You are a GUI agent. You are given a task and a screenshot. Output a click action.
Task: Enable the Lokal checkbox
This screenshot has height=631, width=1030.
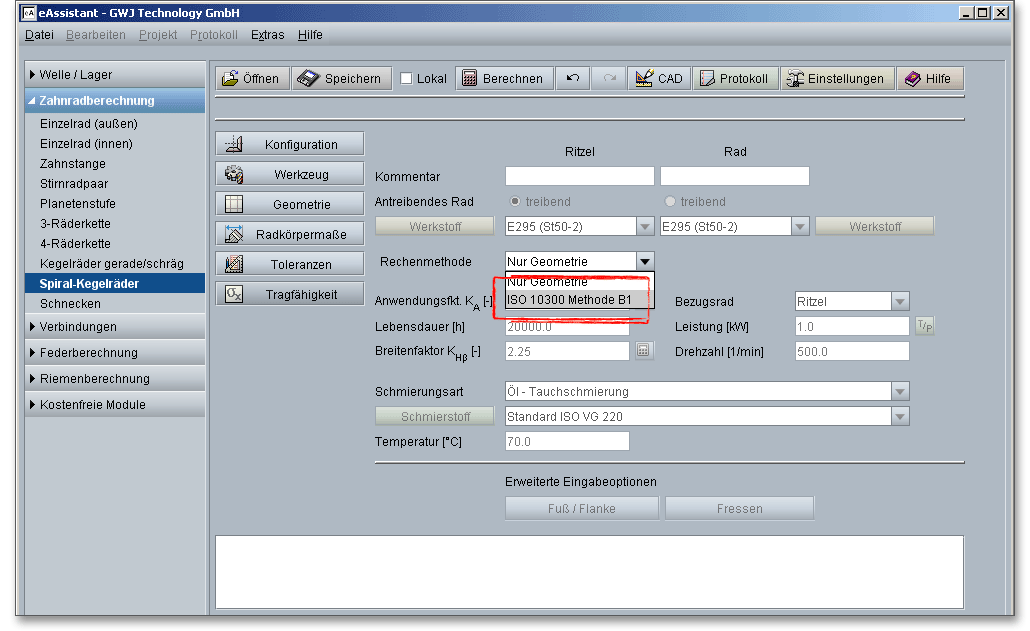406,79
